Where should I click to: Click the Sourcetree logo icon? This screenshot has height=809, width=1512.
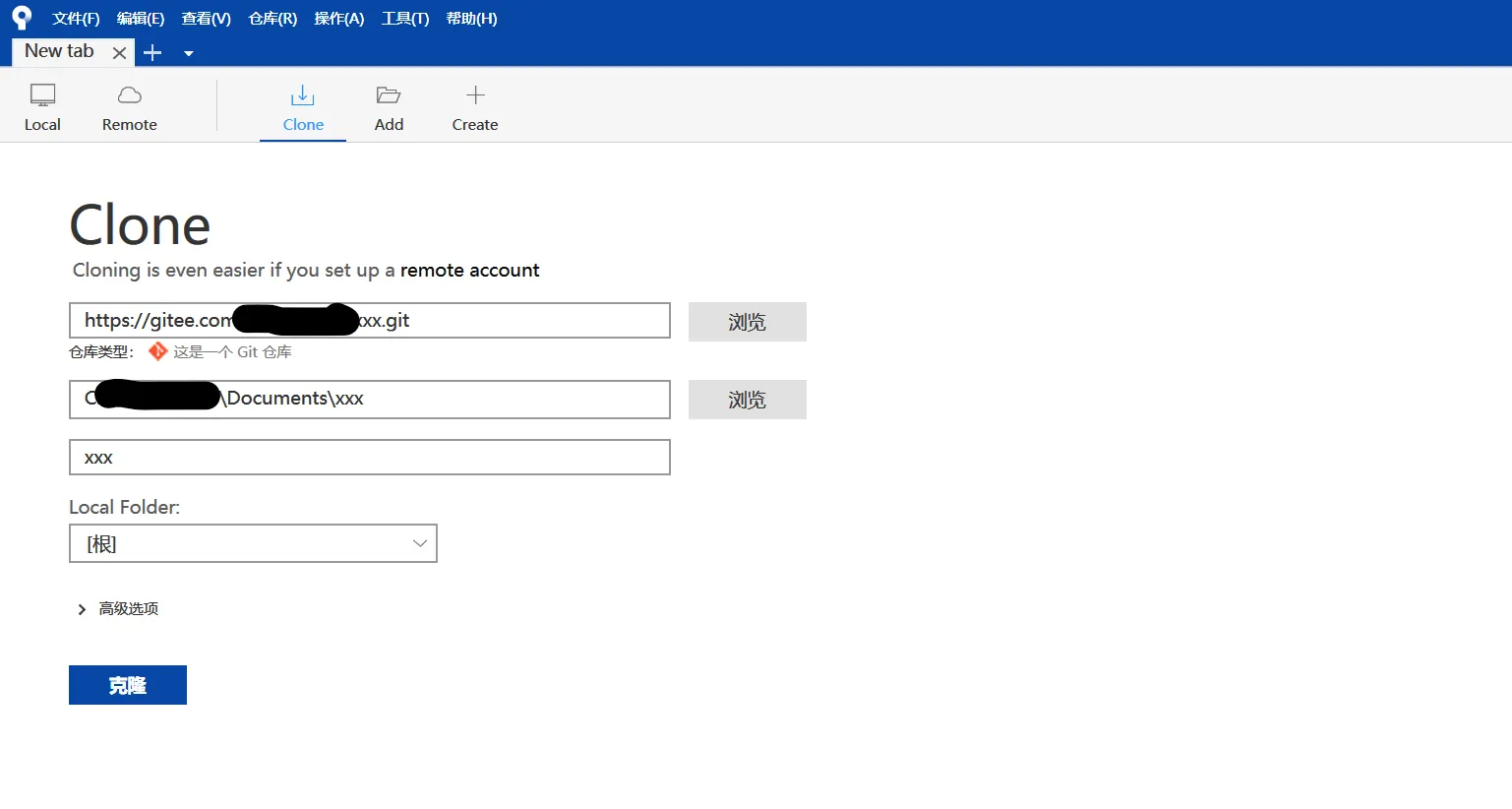coord(22,18)
